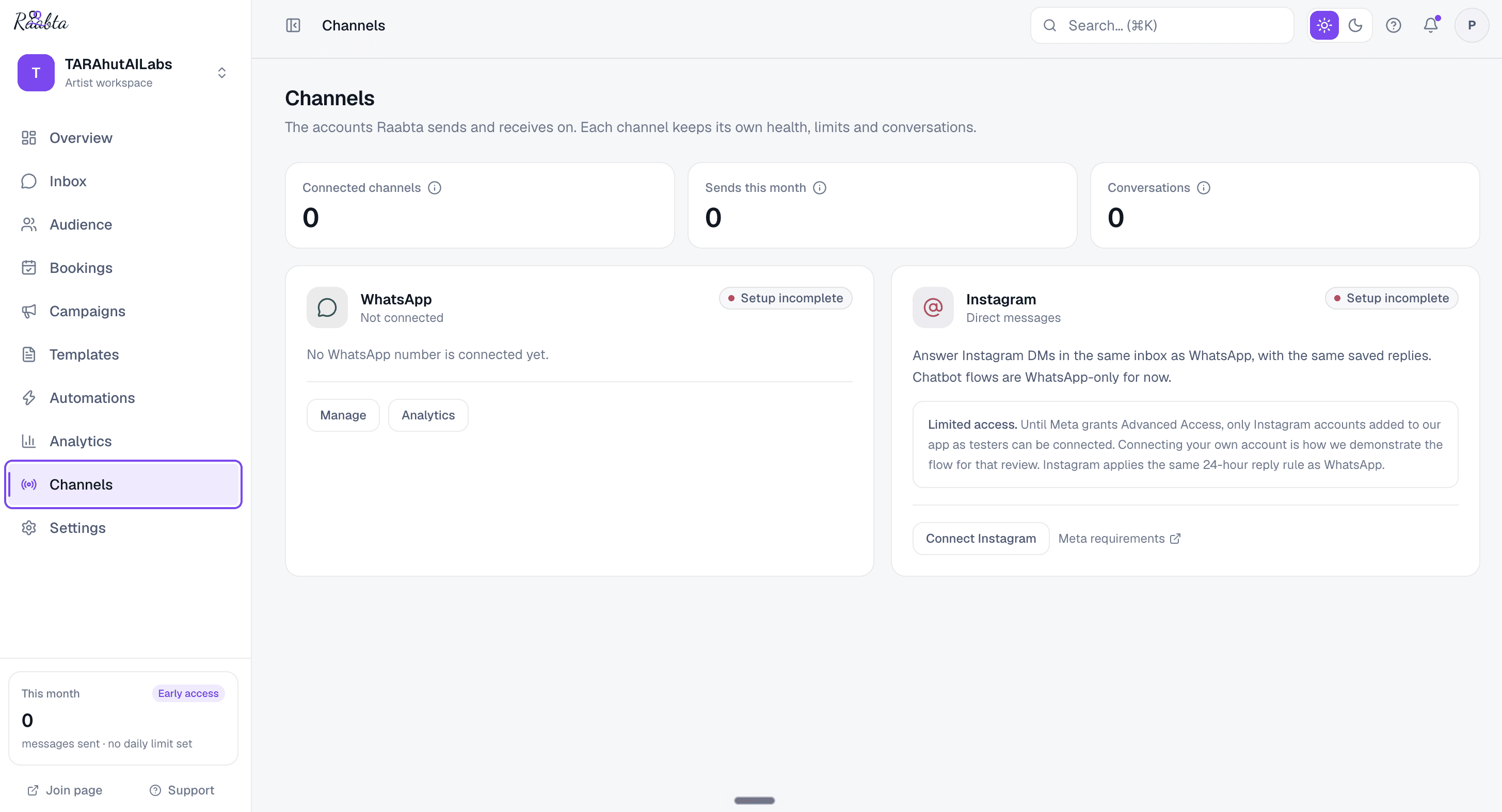Viewport: 1502px width, 812px height.
Task: Click the 'Direct messages' subtitle
Action: tap(1013, 318)
